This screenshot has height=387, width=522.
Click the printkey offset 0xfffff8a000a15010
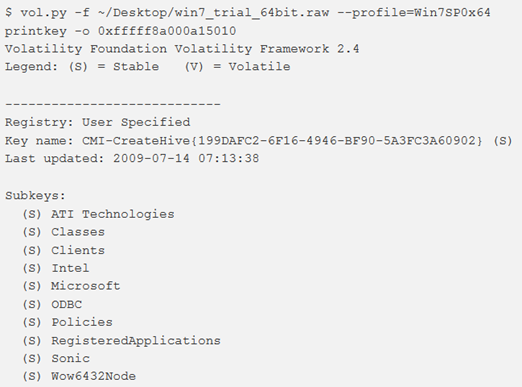click(x=167, y=31)
